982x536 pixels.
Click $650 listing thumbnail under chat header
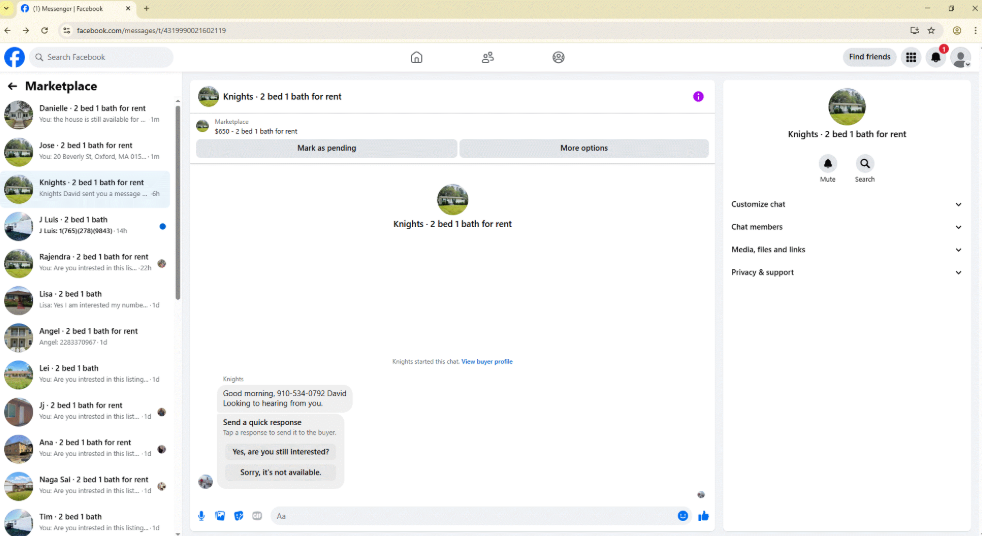pos(202,126)
